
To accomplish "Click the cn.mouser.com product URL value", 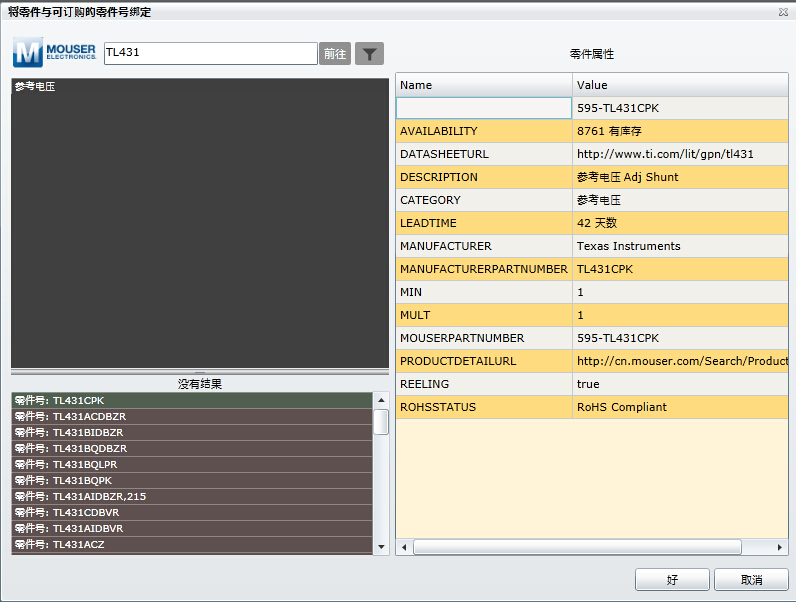I will (682, 361).
